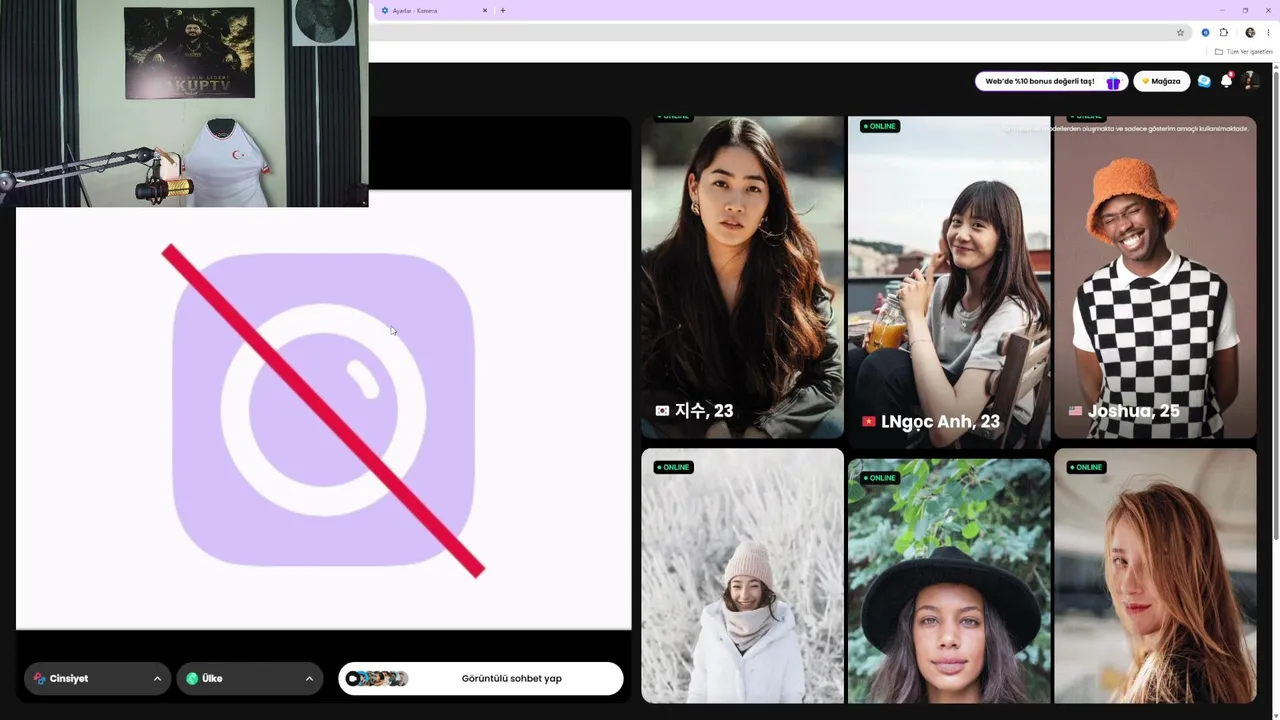Viewport: 1280px width, 720px height.
Task: Click the crossed-out camera placeholder
Action: 323,410
